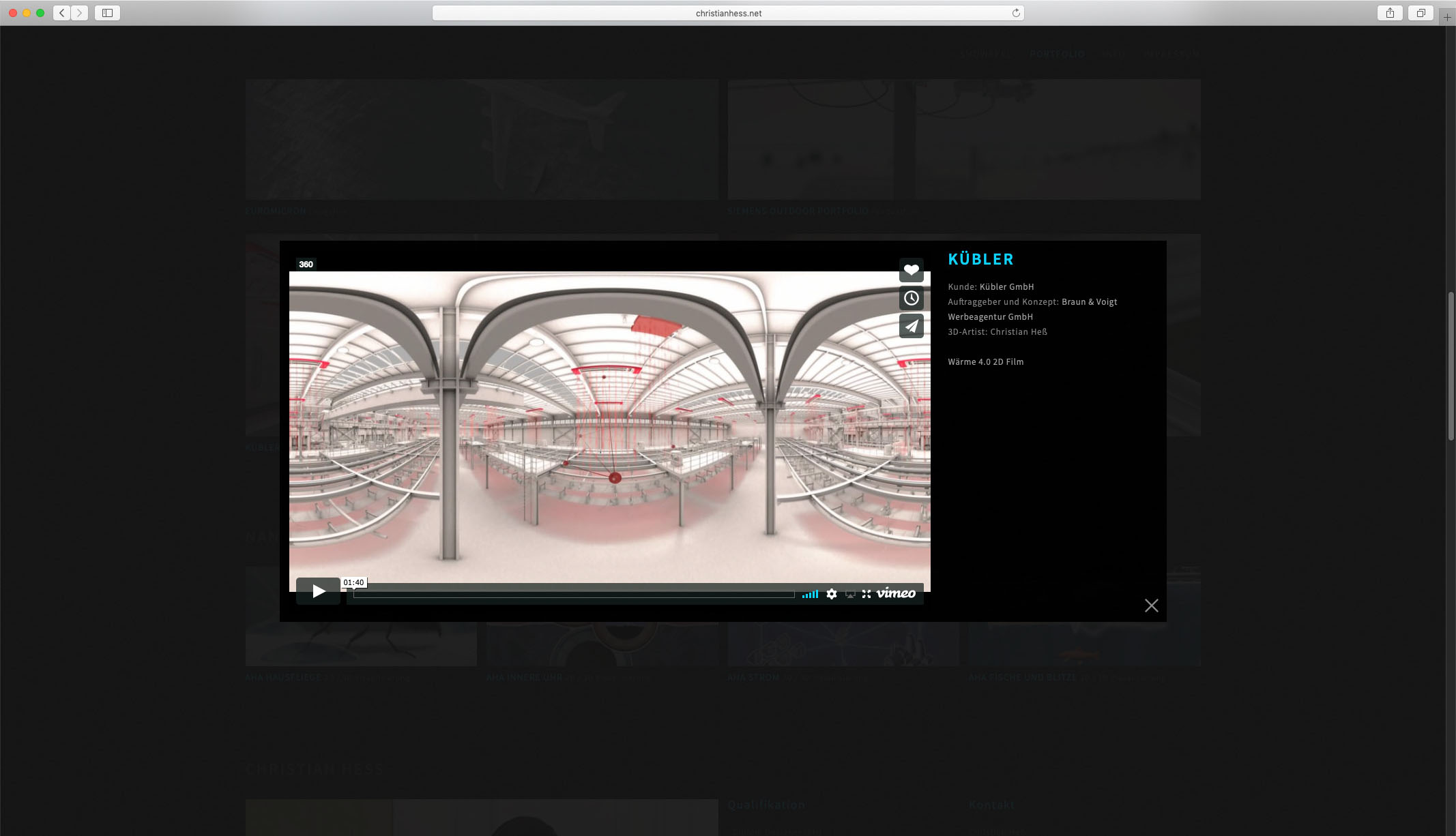
Task: Go back in Safari
Action: 62,13
